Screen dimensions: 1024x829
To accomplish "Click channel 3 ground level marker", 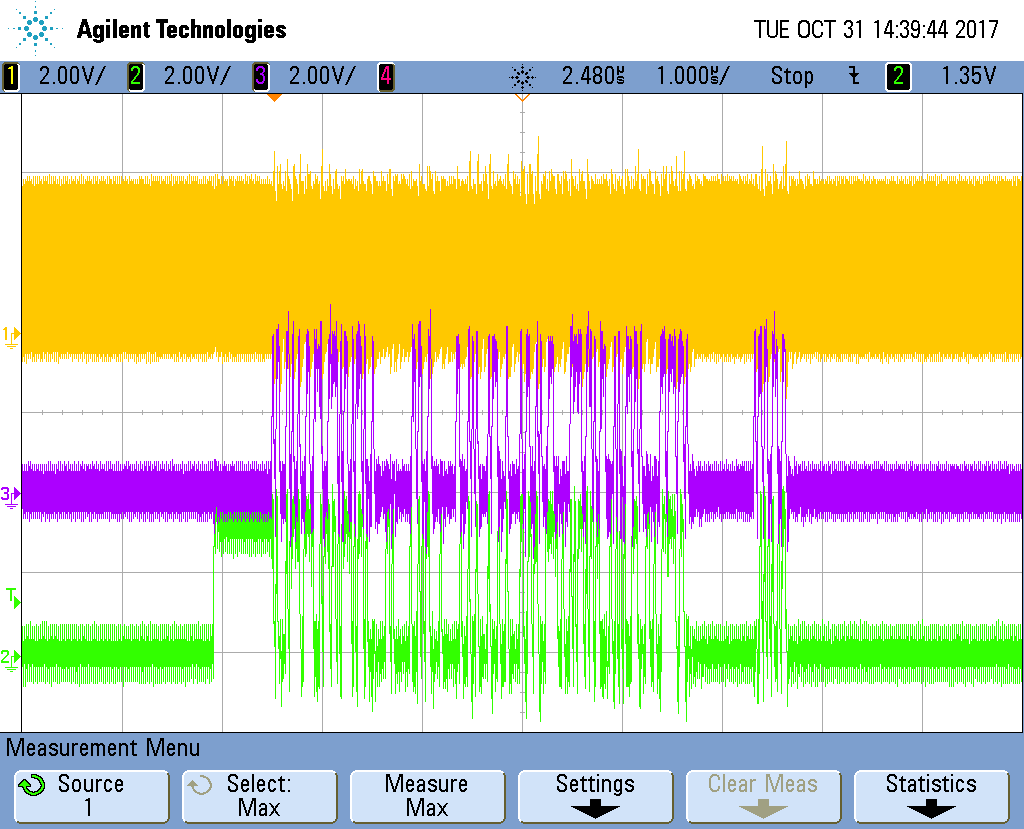I will pos(10,496).
